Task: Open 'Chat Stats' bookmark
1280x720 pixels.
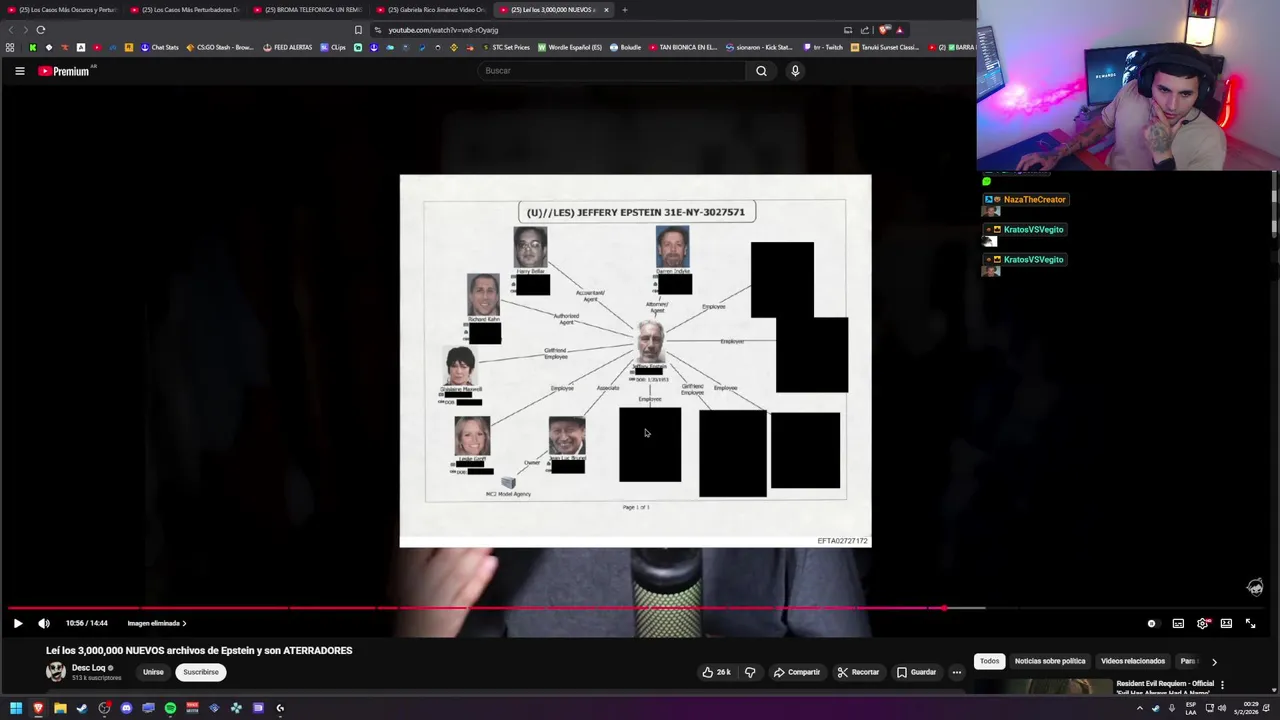Action: pos(159,47)
